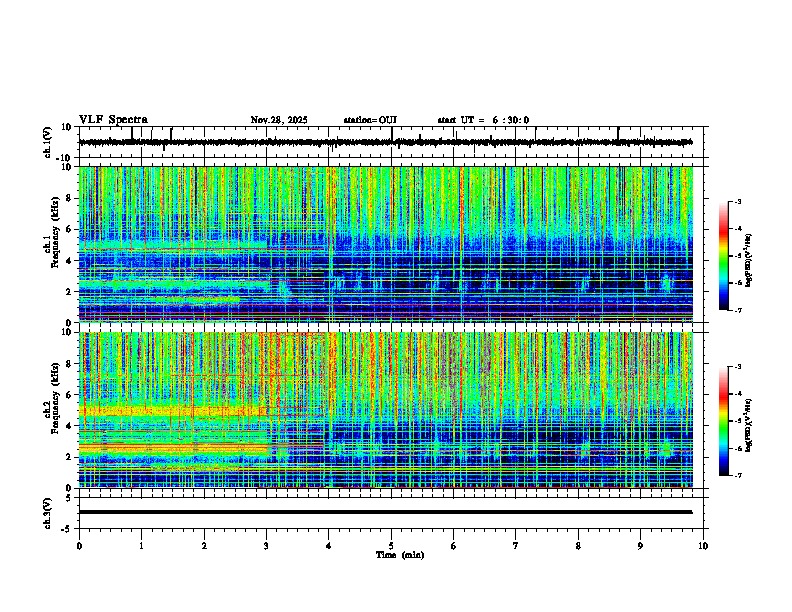Click the ch.1 spectrogram color bar

724,256
